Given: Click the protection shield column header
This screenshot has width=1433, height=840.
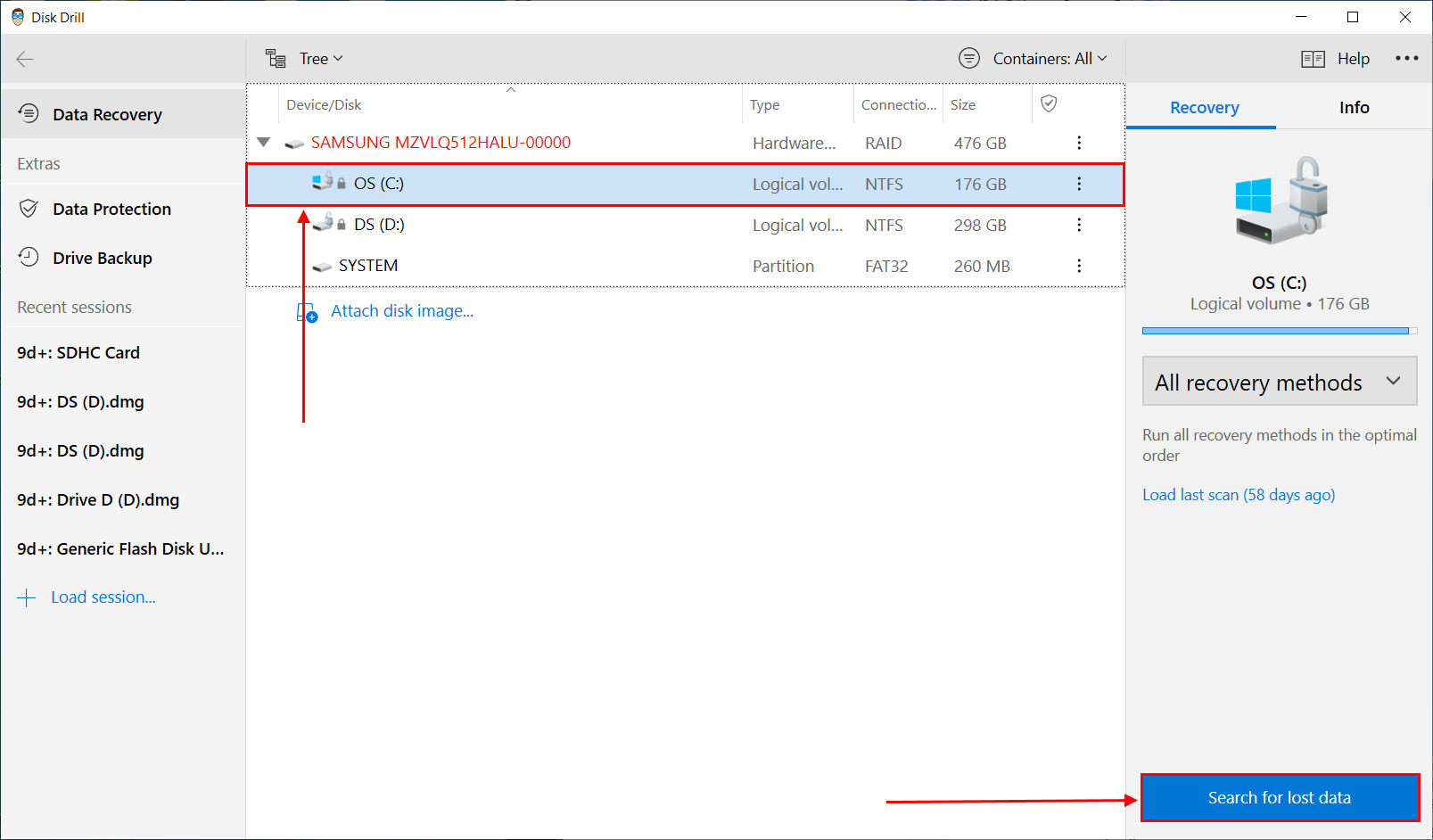Looking at the screenshot, I should pos(1050,104).
